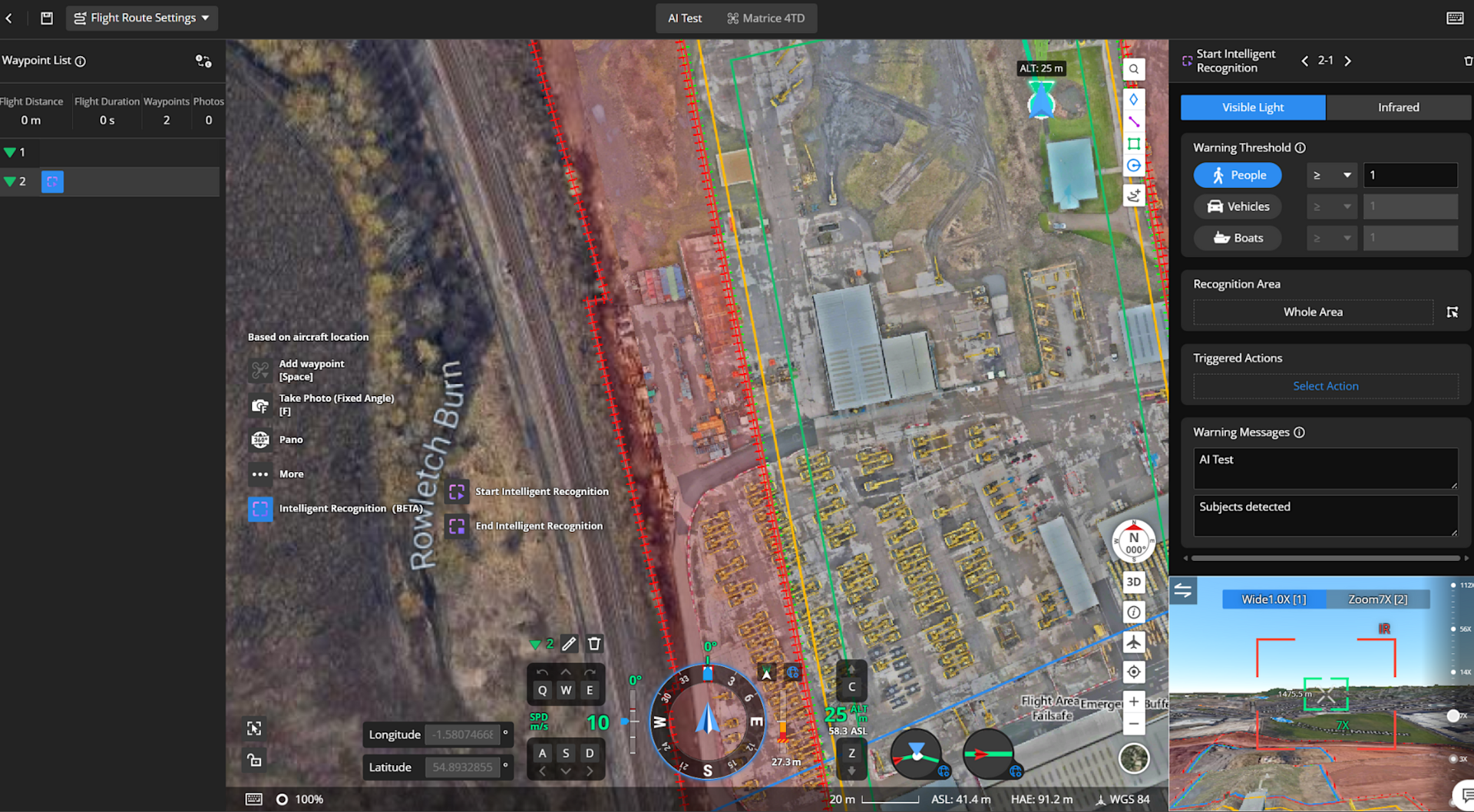Open waypoint list settings icon
The width and height of the screenshot is (1474, 812).
tap(203, 61)
